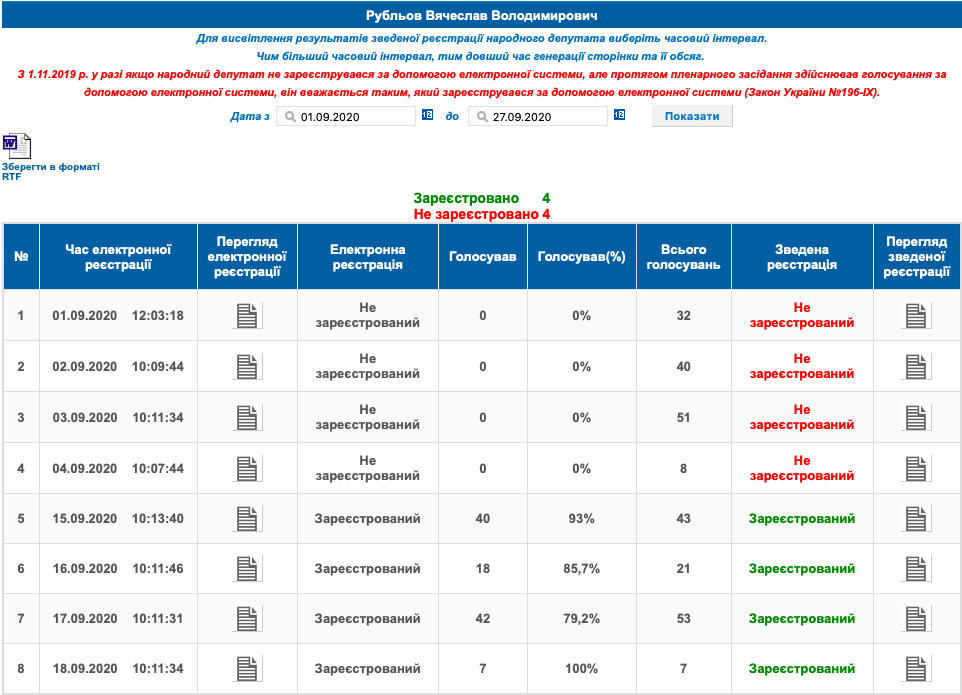
Task: View consolidated registration document for 04.09.2020
Action: pyautogui.click(x=916, y=468)
